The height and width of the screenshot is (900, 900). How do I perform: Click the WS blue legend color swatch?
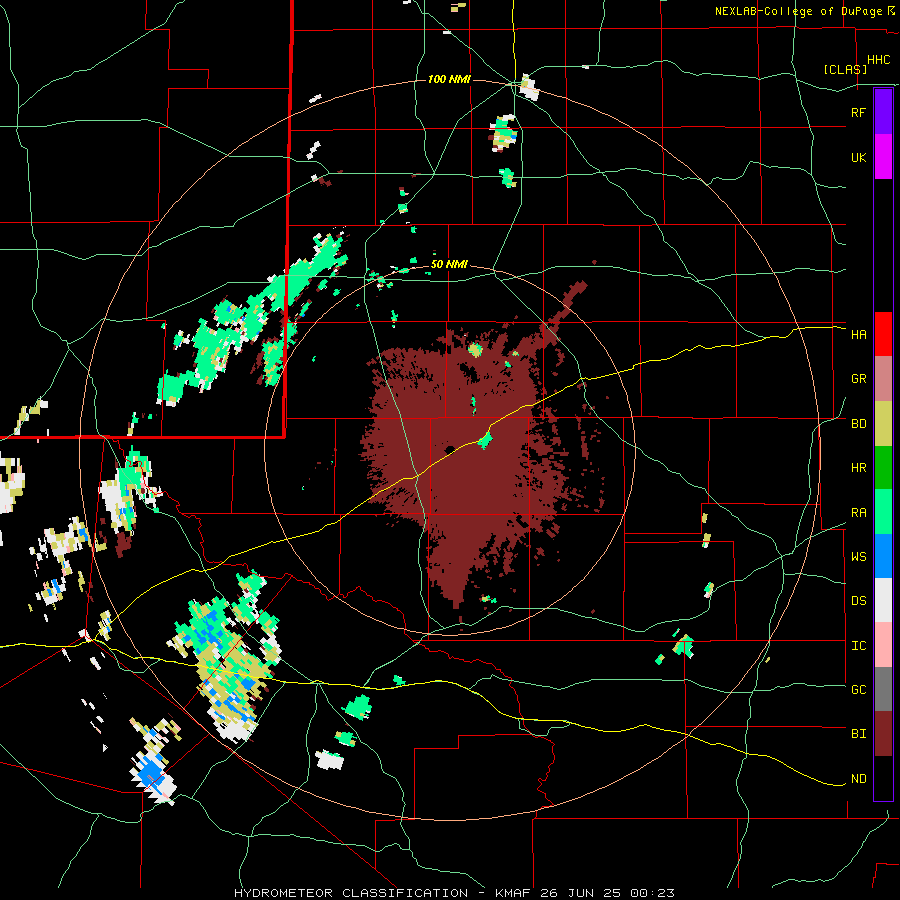coord(883,556)
